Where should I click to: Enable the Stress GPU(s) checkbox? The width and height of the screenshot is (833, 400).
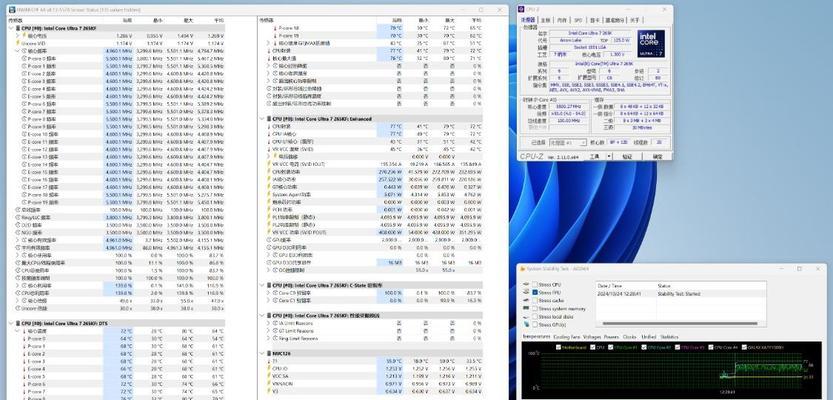pyautogui.click(x=535, y=325)
